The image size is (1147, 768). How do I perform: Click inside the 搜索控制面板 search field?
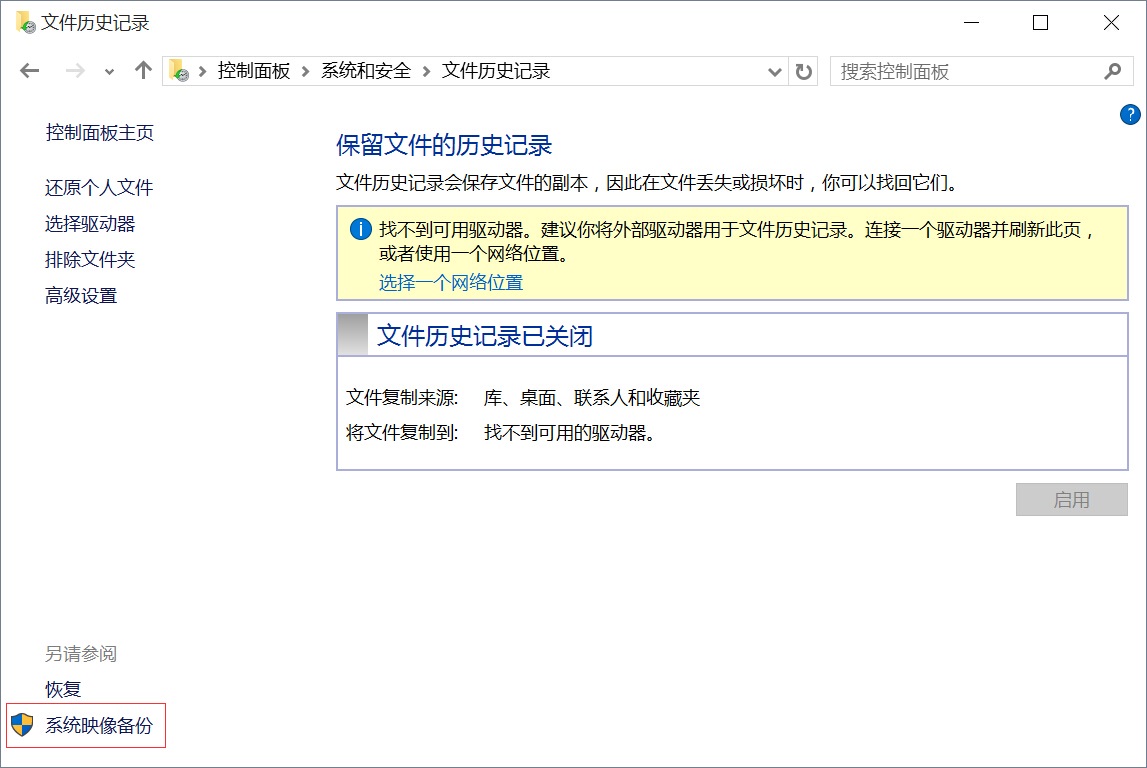pos(960,71)
